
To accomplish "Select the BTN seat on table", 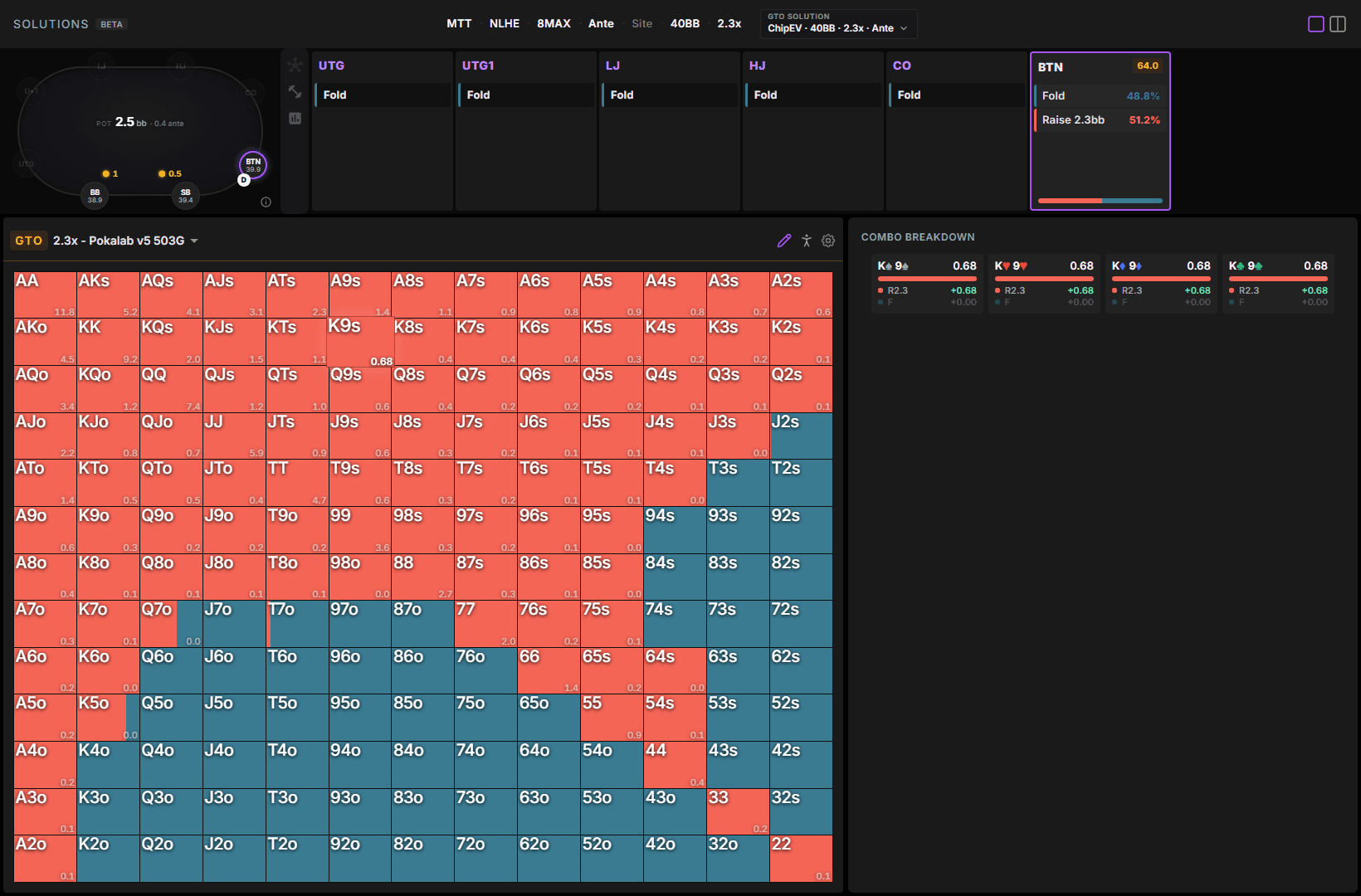I will 253,165.
